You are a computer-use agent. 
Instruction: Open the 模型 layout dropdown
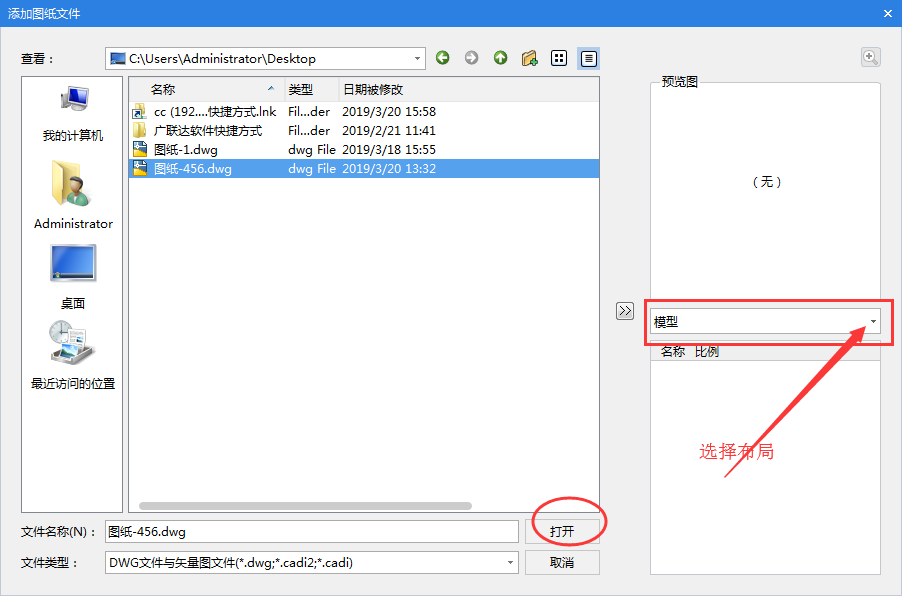tap(873, 322)
